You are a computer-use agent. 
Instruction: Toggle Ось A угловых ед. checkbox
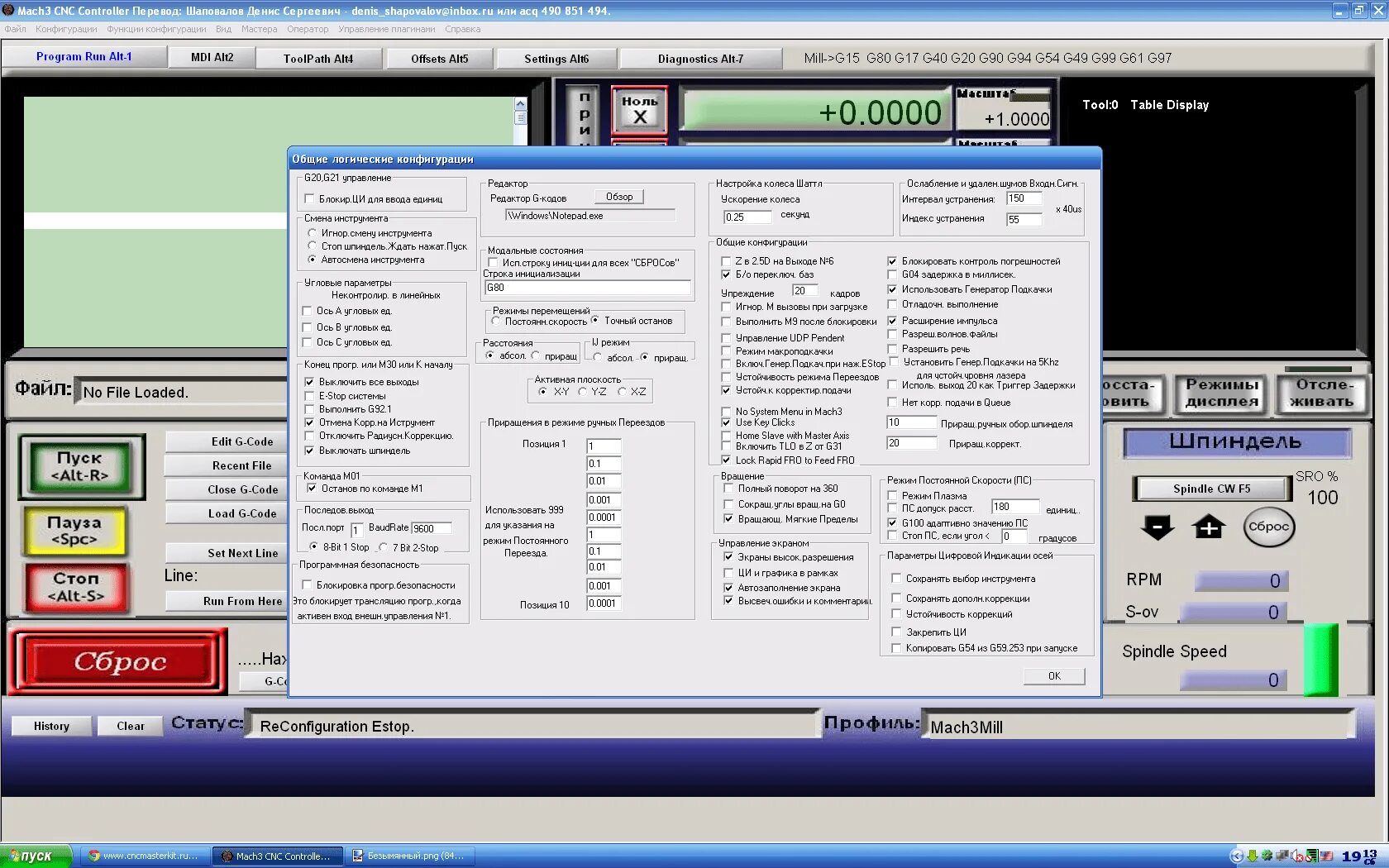click(308, 311)
